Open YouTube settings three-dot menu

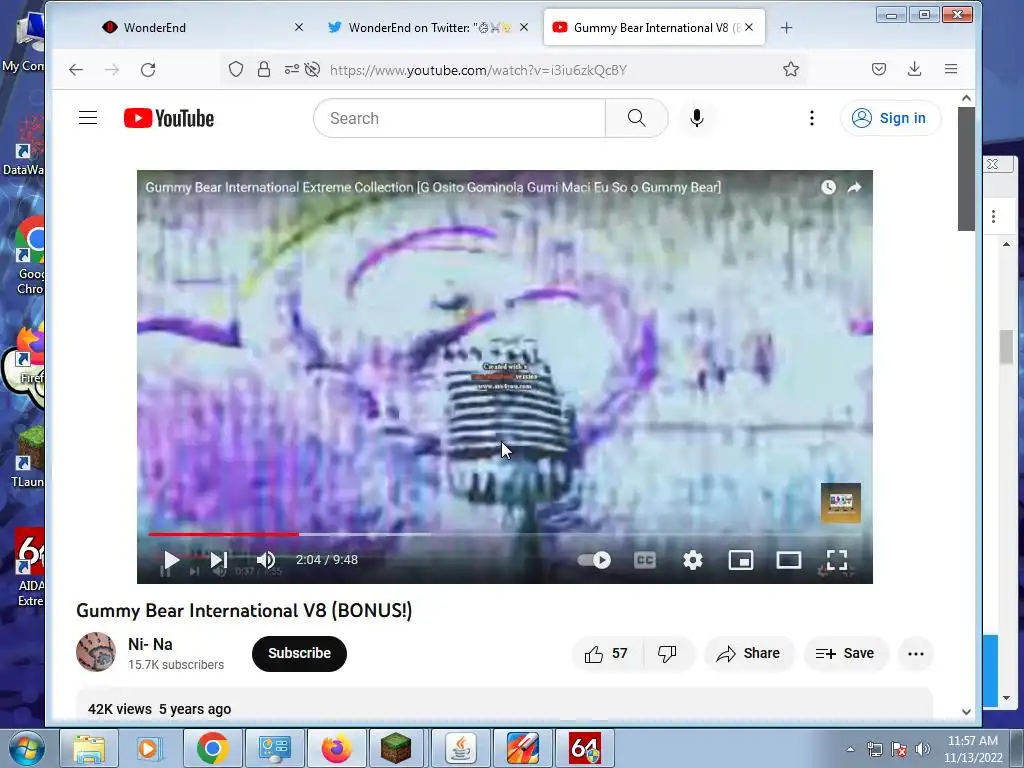(x=812, y=118)
